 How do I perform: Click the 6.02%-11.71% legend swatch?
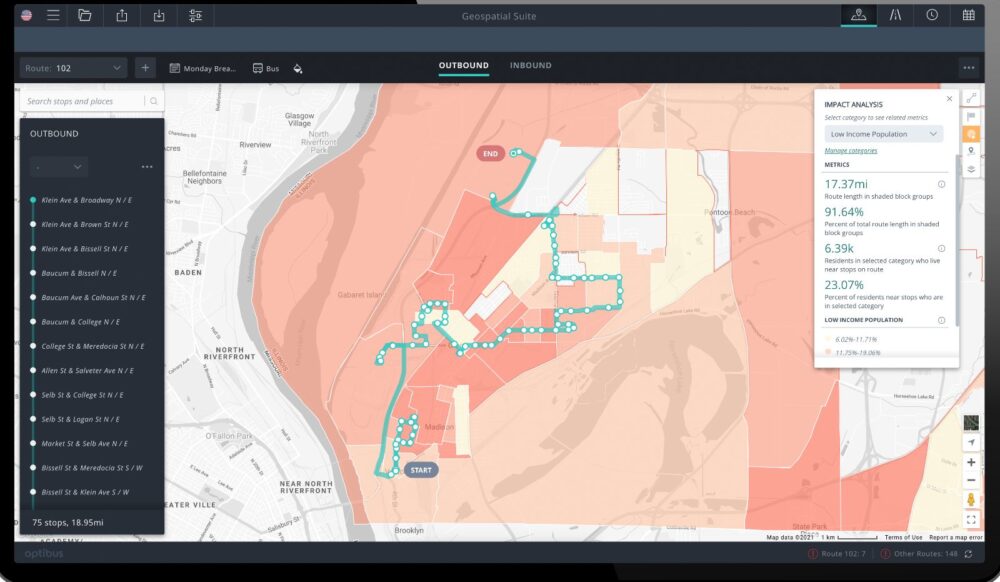pyautogui.click(x=828, y=339)
